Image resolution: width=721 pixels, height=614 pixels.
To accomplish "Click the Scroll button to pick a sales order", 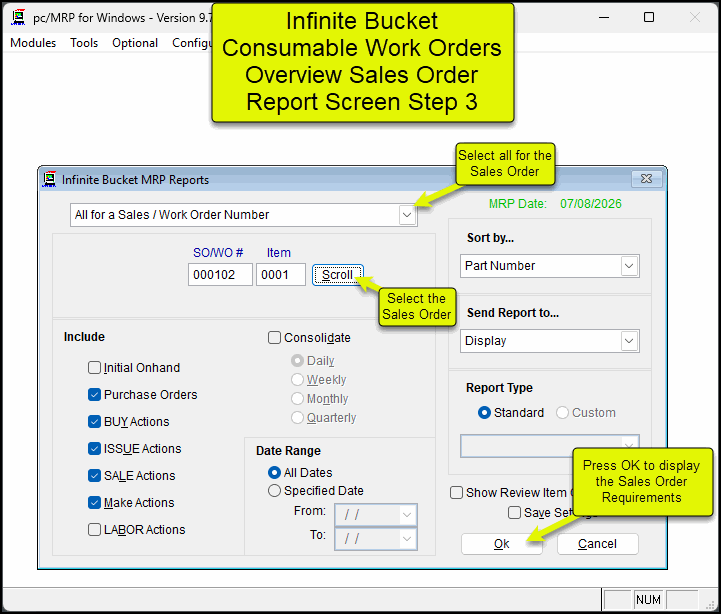I will pos(338,275).
